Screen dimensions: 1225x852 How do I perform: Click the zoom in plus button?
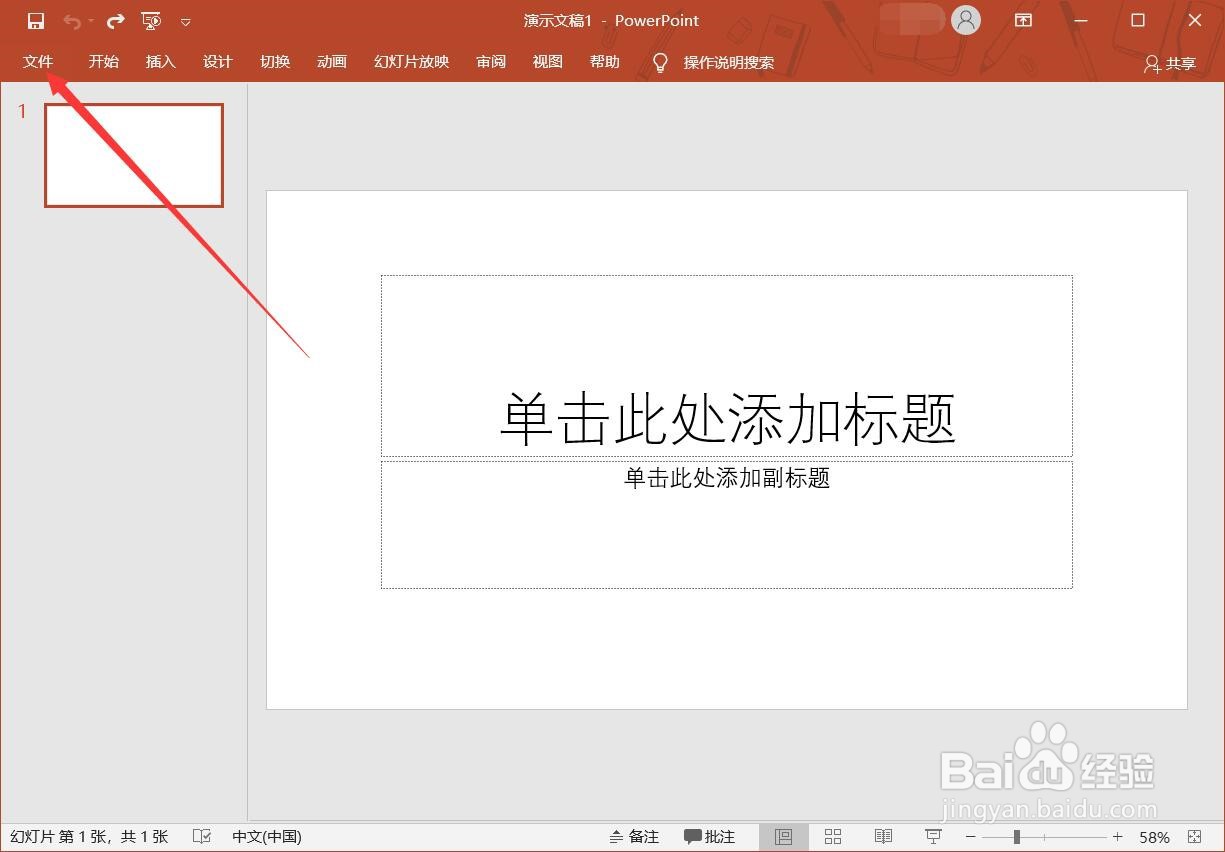tap(1117, 837)
